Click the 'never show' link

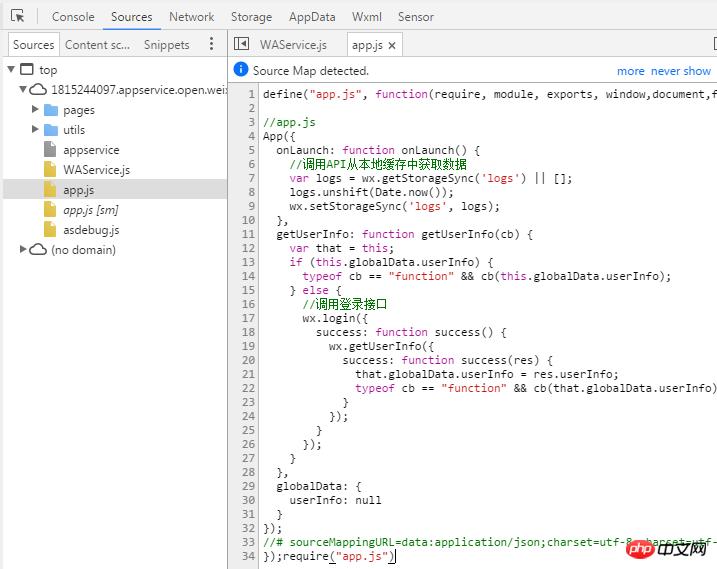pos(681,71)
